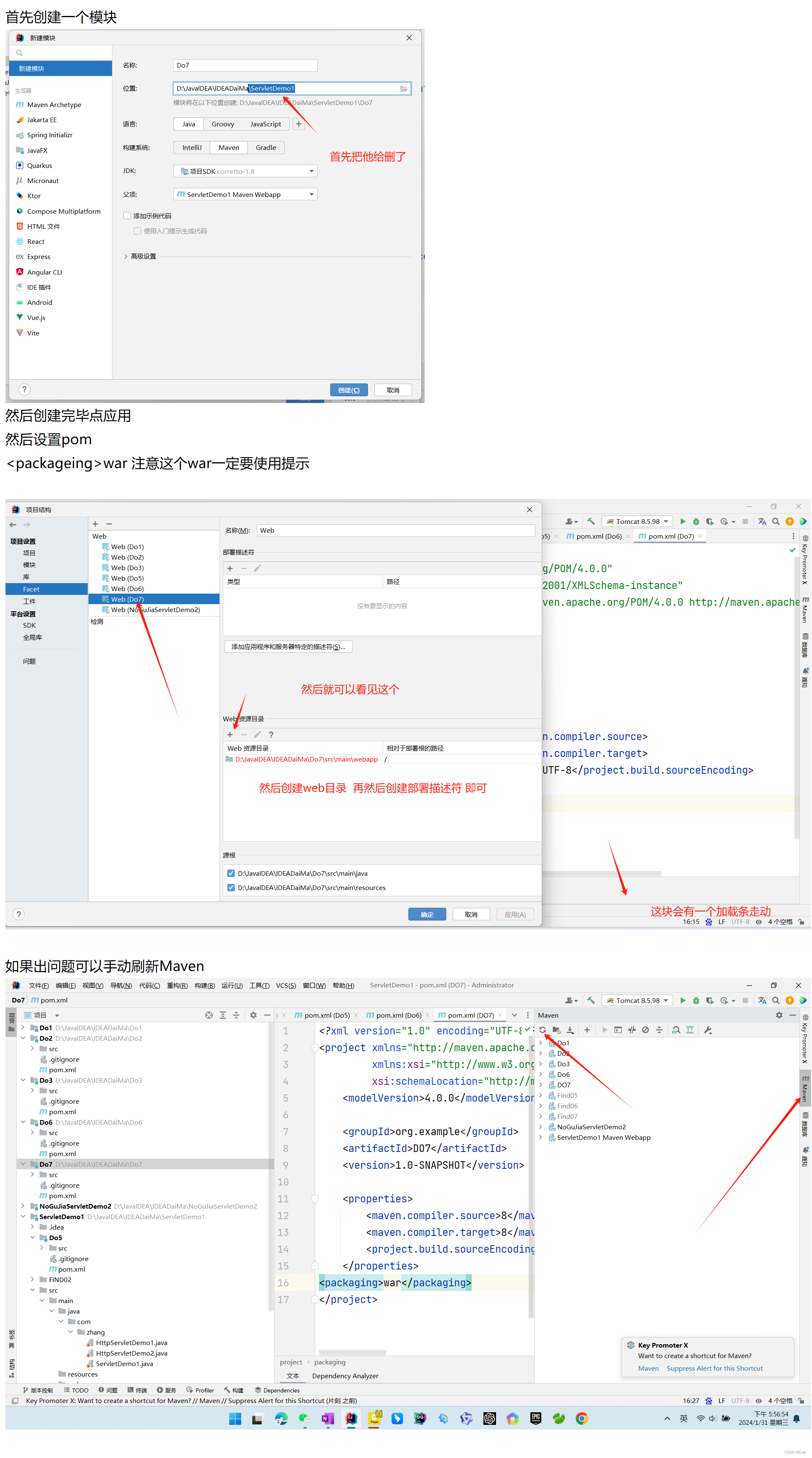Click Search Everywhere magnifier in bottom IDE toolbar
This screenshot has width=812, height=1458.
pyautogui.click(x=776, y=1001)
